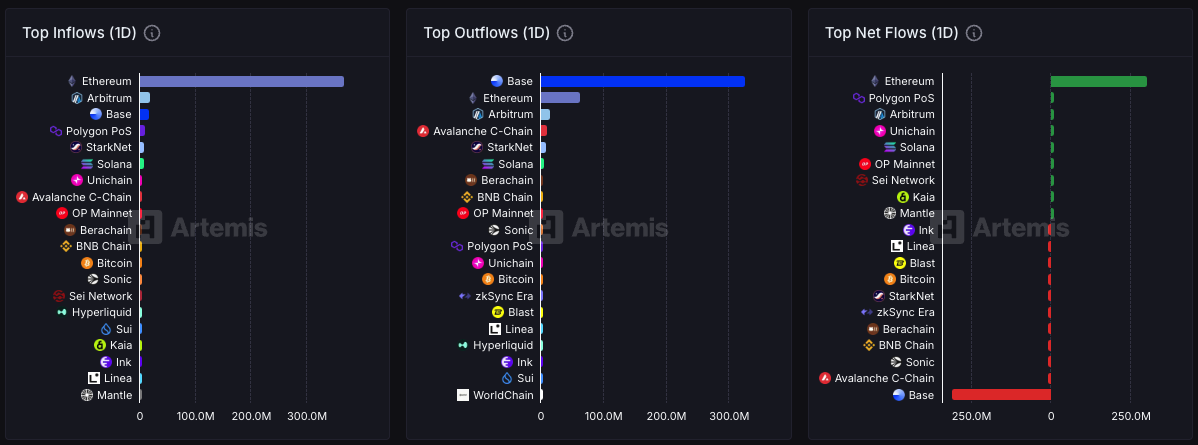Click the Top Outflows (1D) title
The height and width of the screenshot is (445, 1198).
(487, 33)
